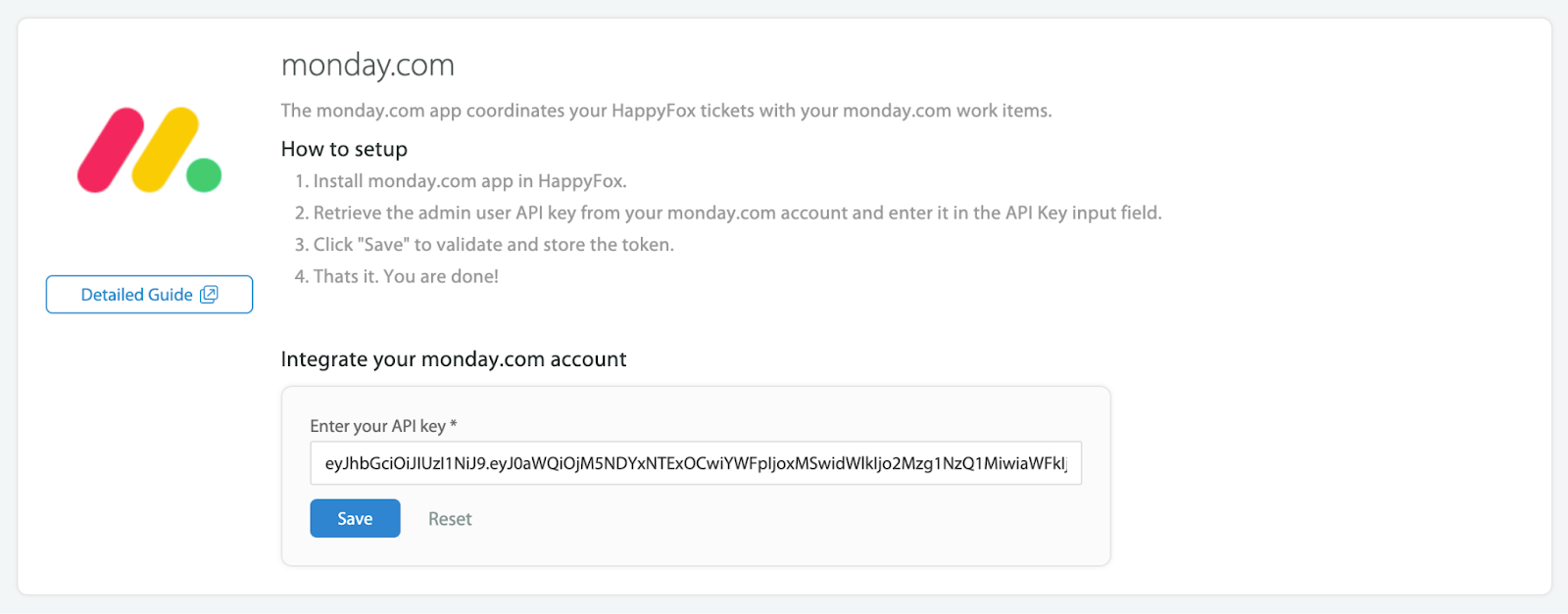Viewport: 1568px width, 614px height.
Task: Focus the API key input field
Action: pyautogui.click(x=696, y=463)
